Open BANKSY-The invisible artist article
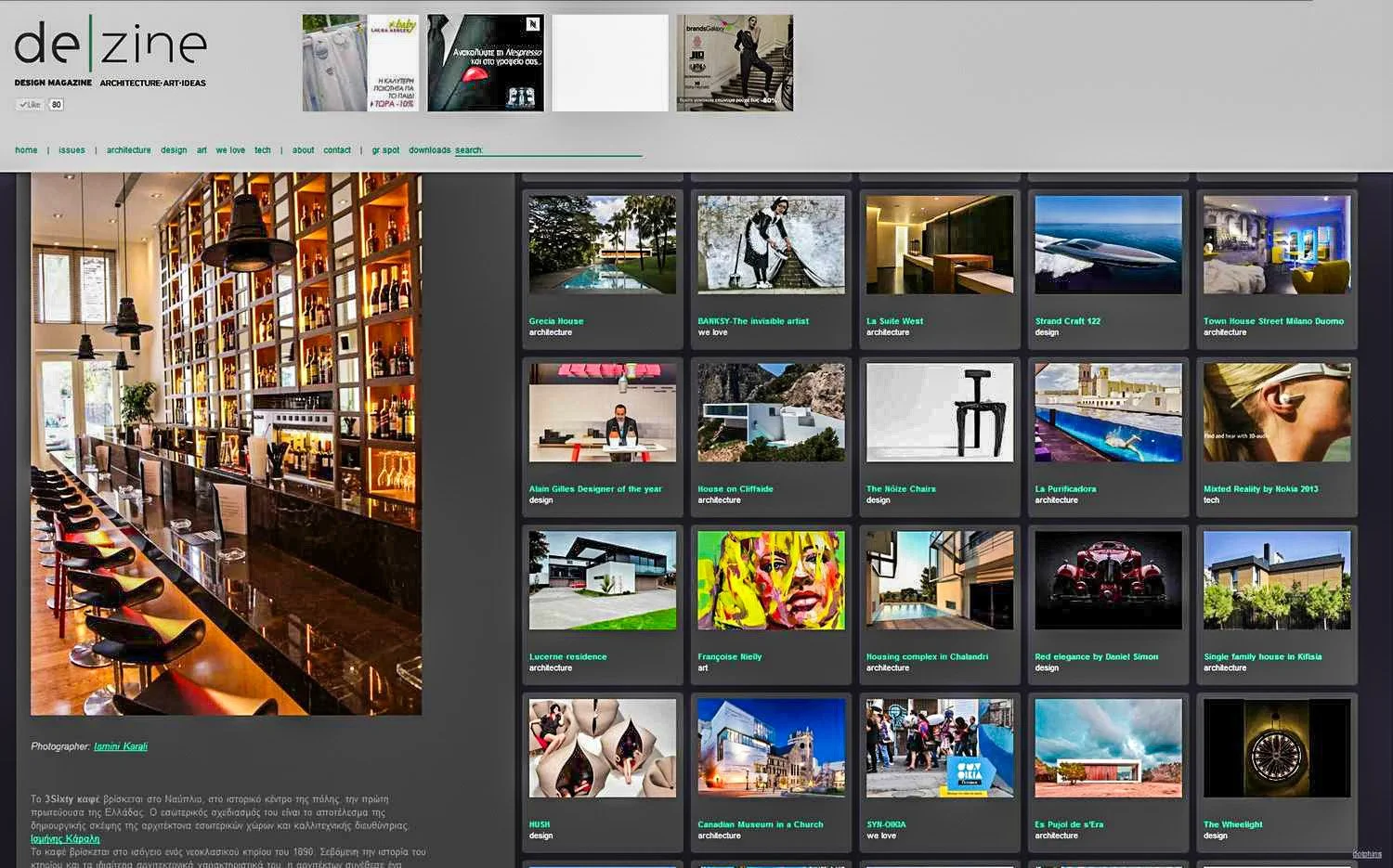Viewport: 1393px width, 868px height. click(753, 321)
